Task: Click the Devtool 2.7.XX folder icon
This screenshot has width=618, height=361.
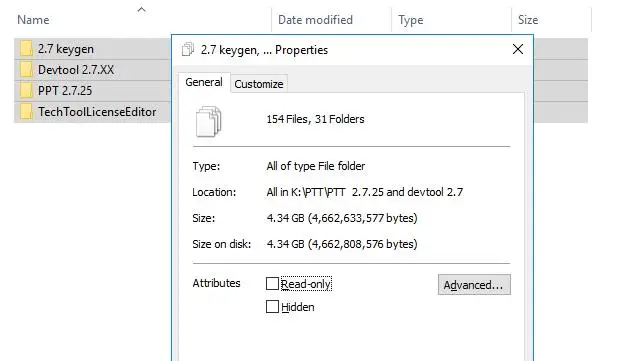Action: (26, 70)
